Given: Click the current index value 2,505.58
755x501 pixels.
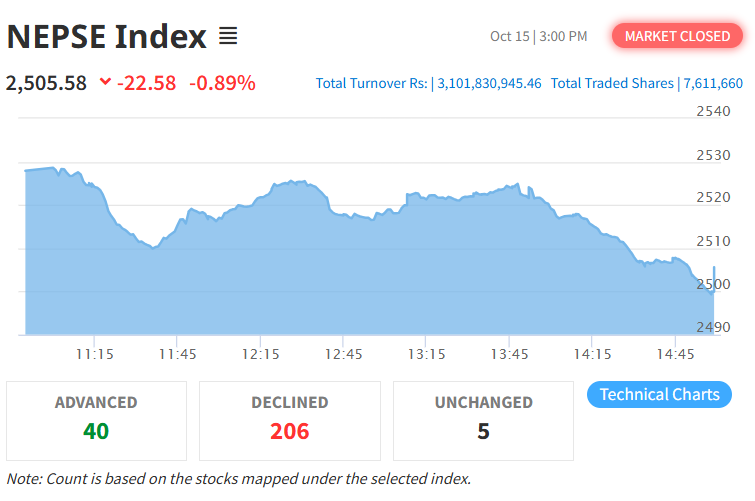Looking at the screenshot, I should click(46, 82).
